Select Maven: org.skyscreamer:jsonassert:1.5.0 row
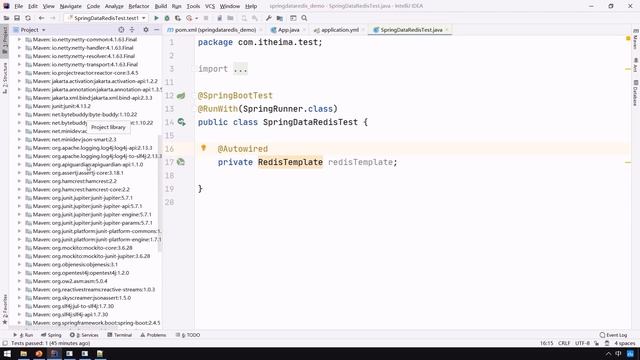The image size is (640, 360). (x=86, y=298)
